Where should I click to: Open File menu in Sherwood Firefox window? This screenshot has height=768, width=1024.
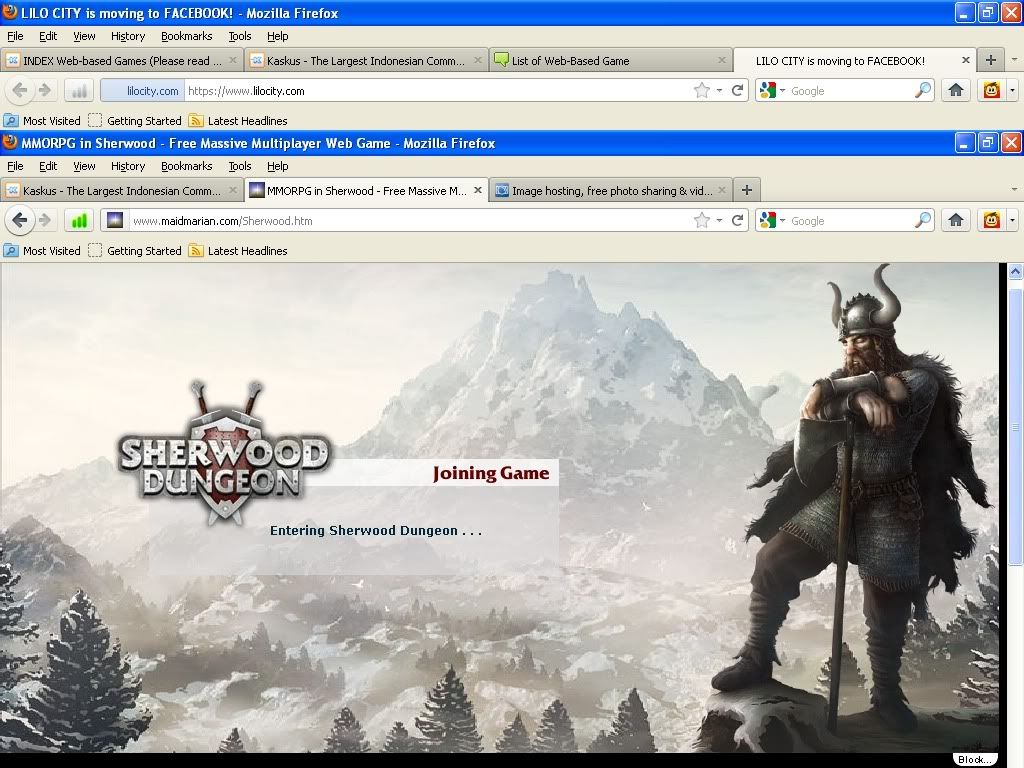(x=15, y=166)
